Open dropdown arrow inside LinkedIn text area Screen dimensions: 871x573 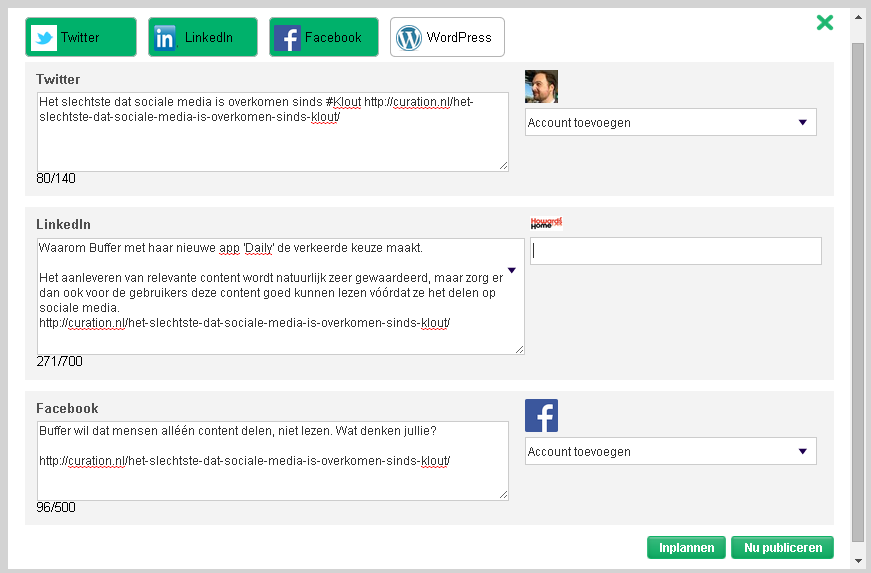[512, 270]
